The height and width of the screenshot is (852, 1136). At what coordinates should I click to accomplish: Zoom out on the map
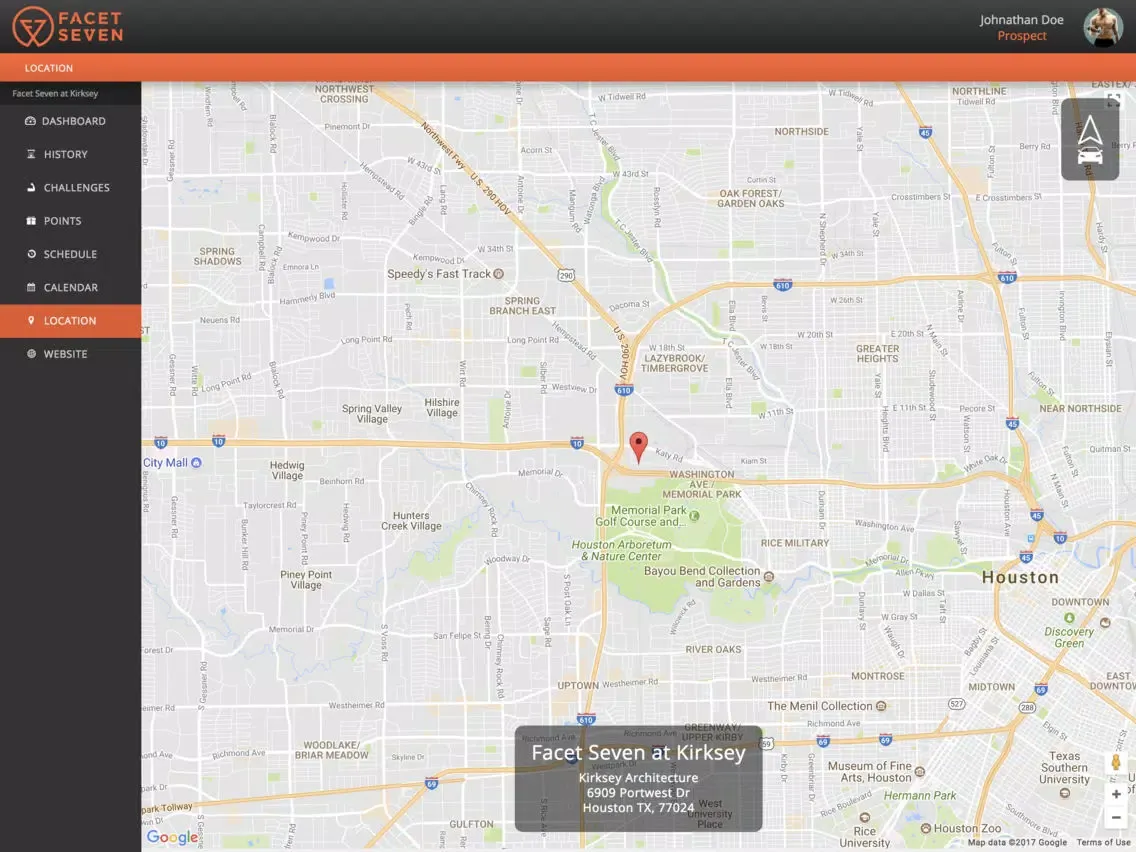pos(1116,817)
